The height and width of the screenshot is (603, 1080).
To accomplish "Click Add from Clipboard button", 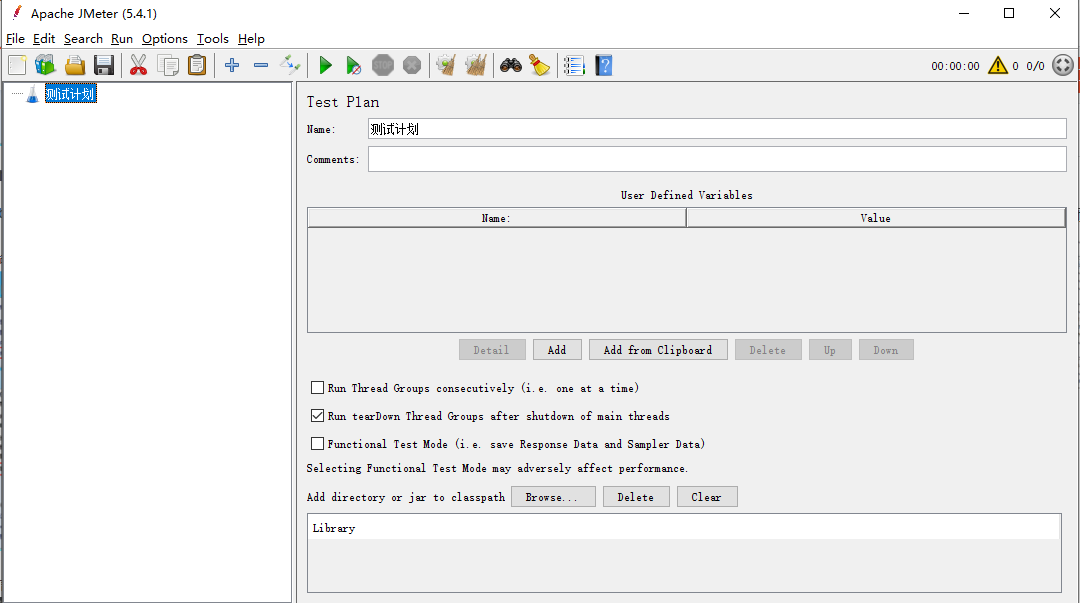I will [658, 350].
